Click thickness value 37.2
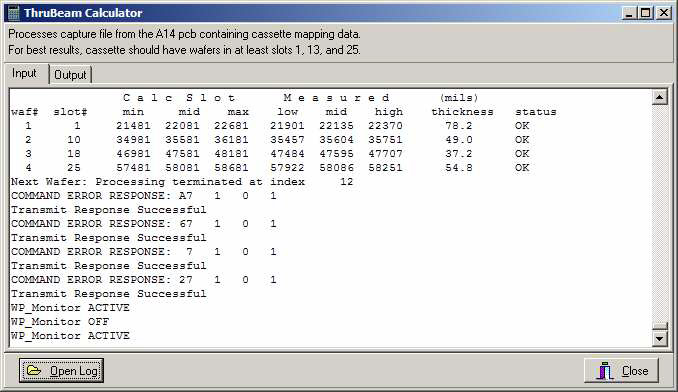Image resolution: width=678 pixels, height=392 pixels. (459, 153)
